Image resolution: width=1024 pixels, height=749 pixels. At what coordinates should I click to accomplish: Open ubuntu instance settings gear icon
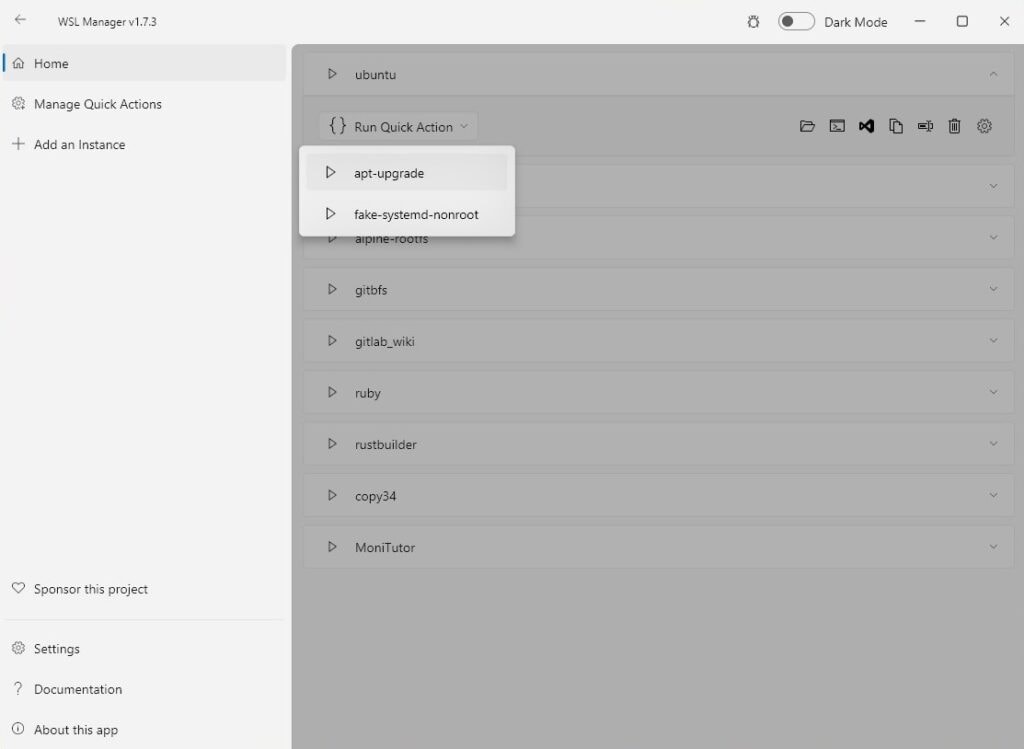[x=984, y=126]
